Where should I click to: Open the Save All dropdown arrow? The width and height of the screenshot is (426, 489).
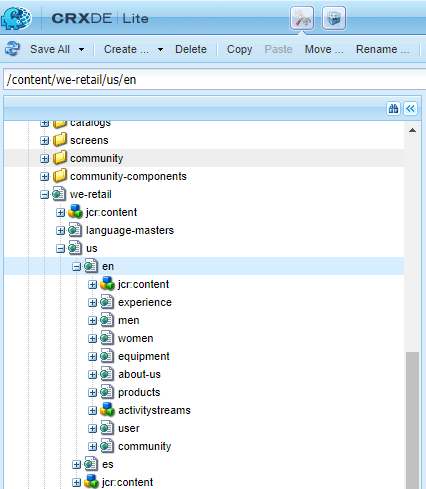pos(81,50)
